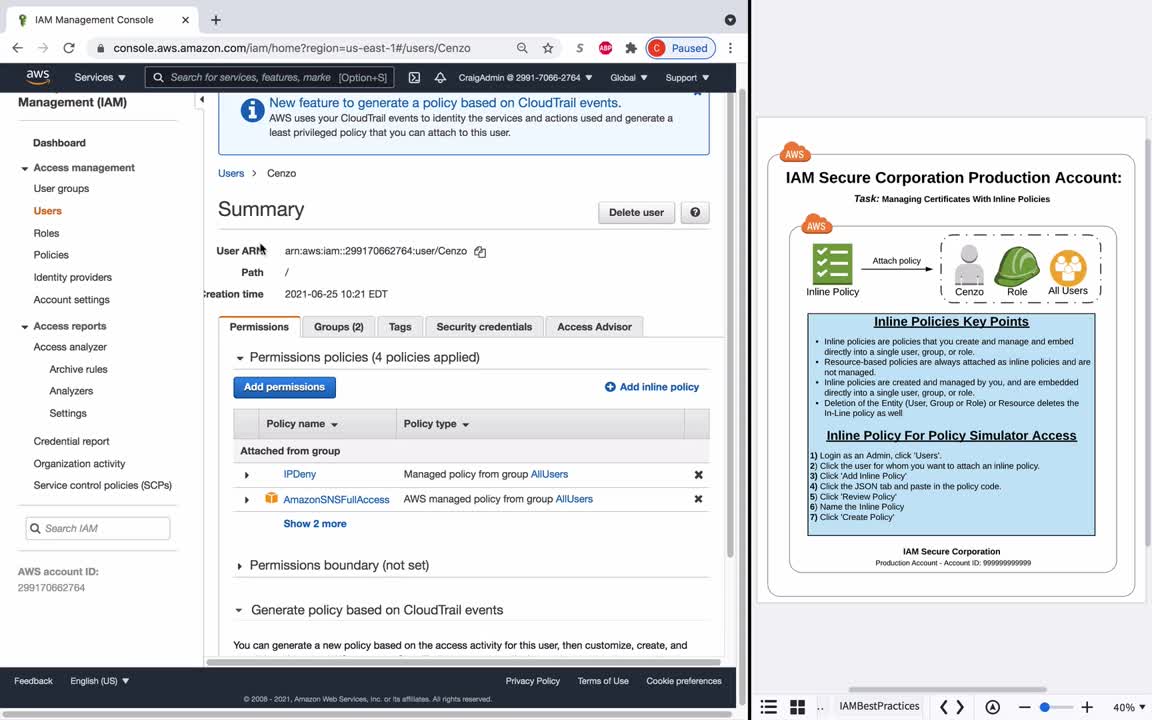Click the compass annotation icon in viewer
This screenshot has height=720, width=1152.
click(x=993, y=707)
